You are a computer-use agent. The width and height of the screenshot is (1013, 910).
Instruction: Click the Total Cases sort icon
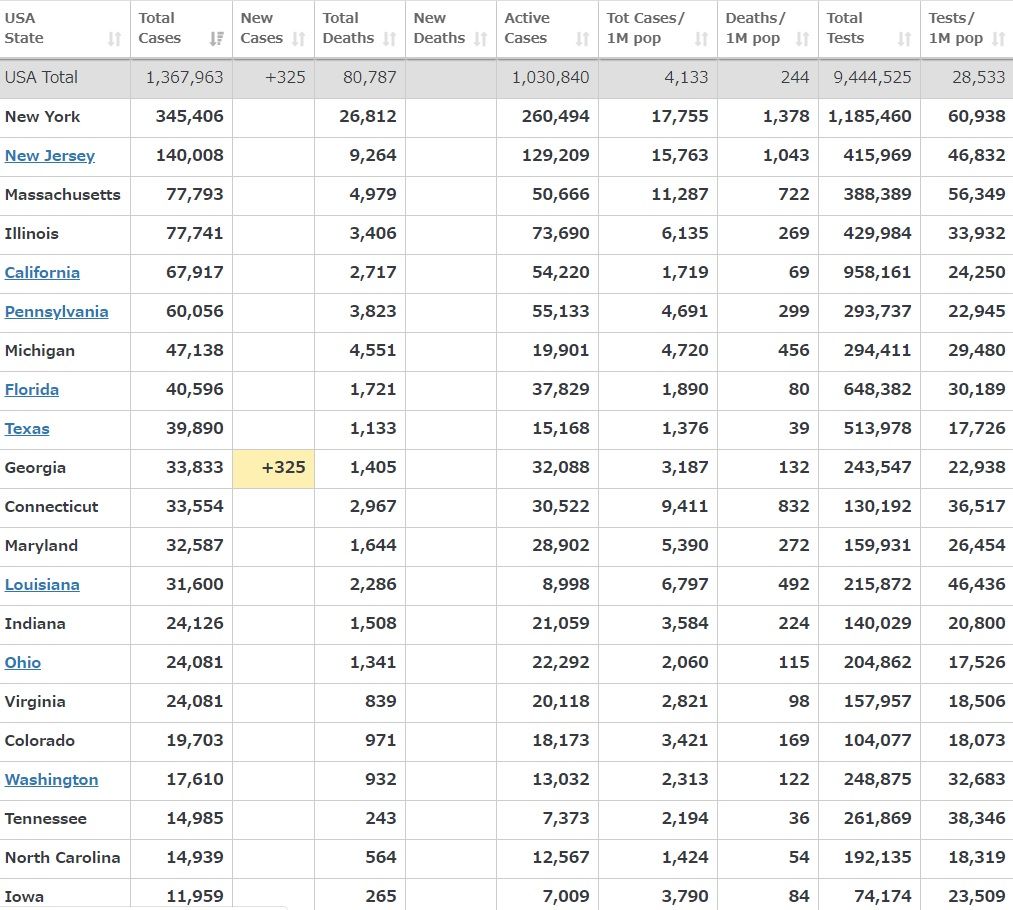(x=216, y=39)
